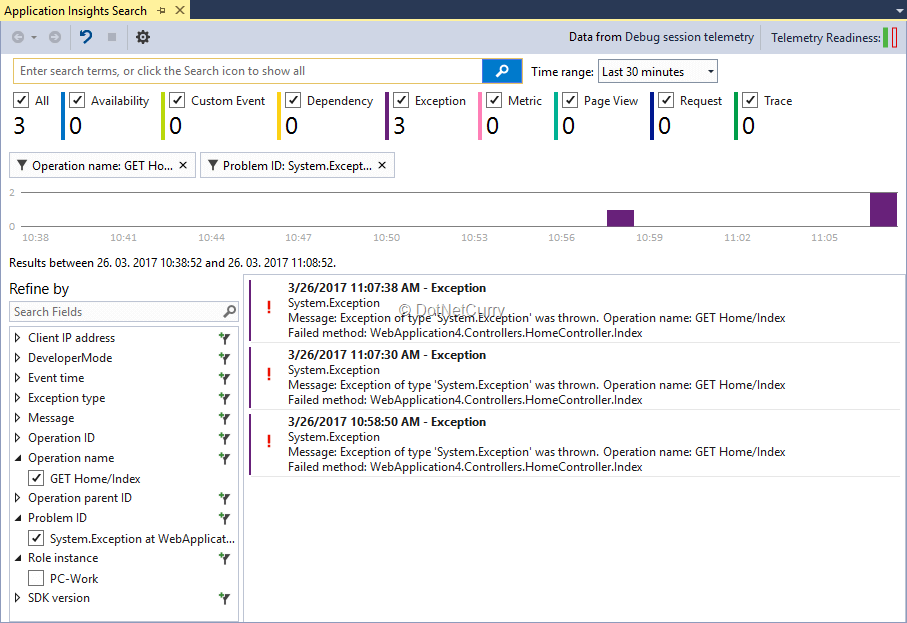907x623 pixels.
Task: Expand the SDK version node
Action: click(x=17, y=598)
